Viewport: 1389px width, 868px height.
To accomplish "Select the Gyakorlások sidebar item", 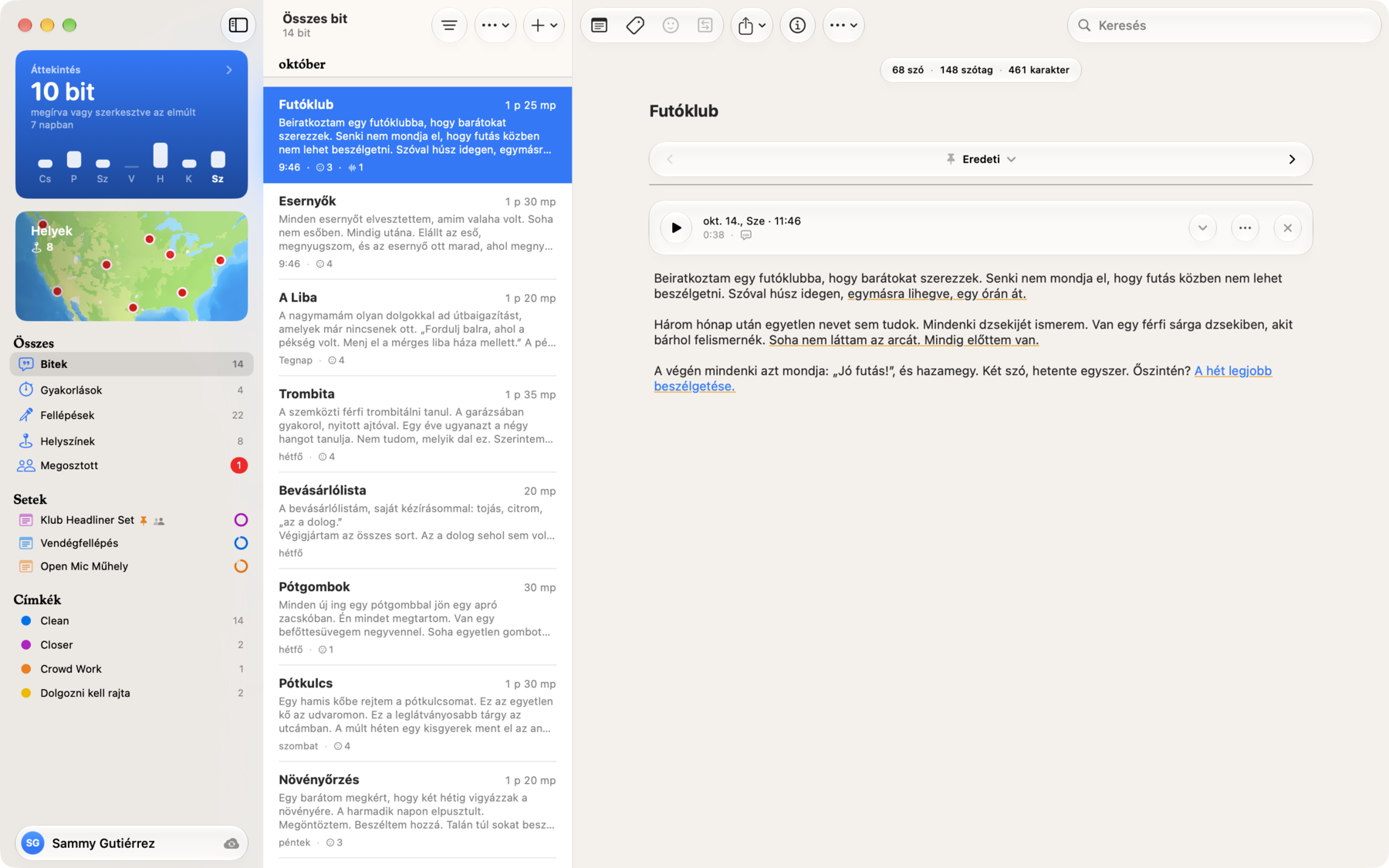I will (131, 390).
